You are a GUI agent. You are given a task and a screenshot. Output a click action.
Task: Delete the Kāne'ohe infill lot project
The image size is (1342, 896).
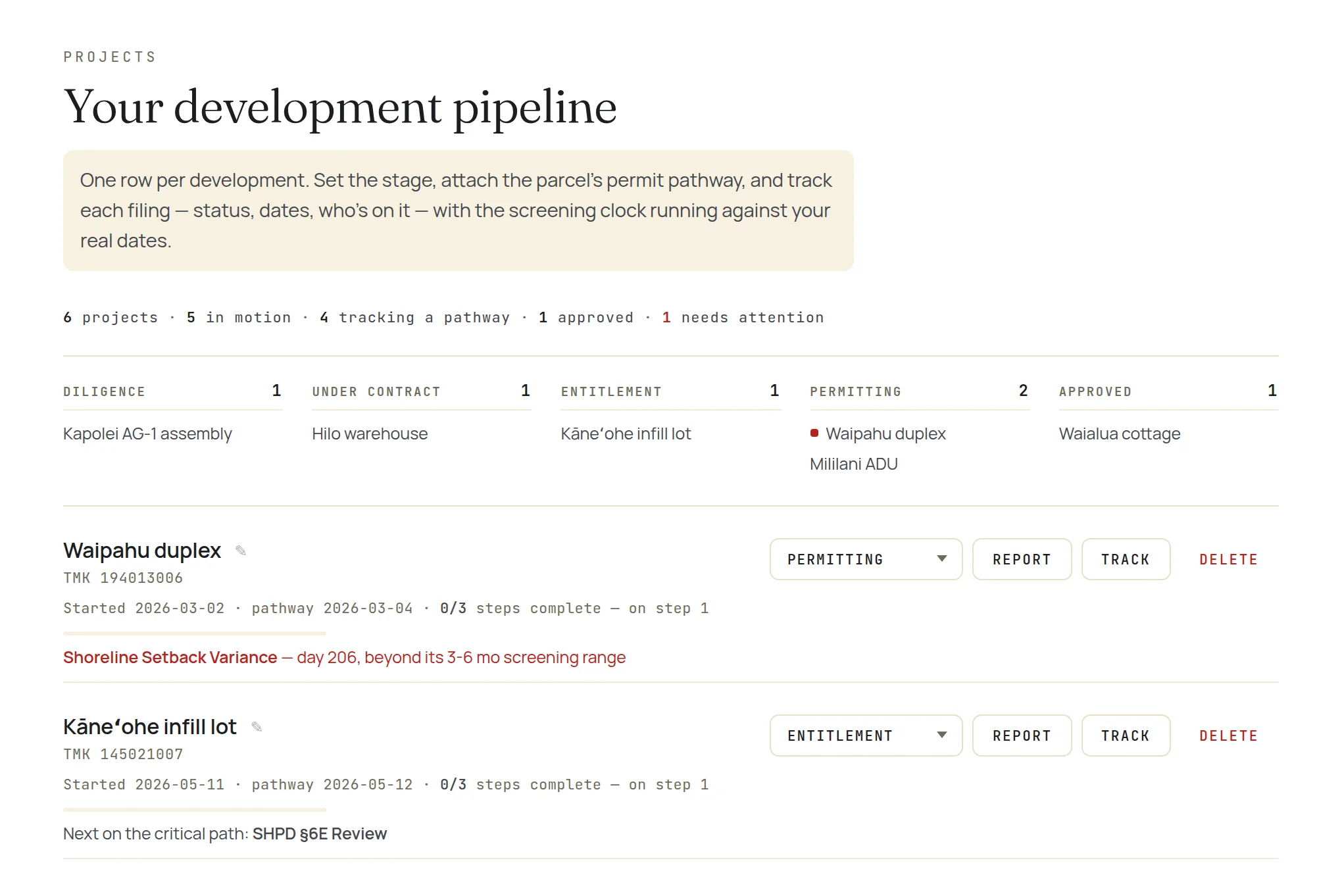click(x=1228, y=735)
